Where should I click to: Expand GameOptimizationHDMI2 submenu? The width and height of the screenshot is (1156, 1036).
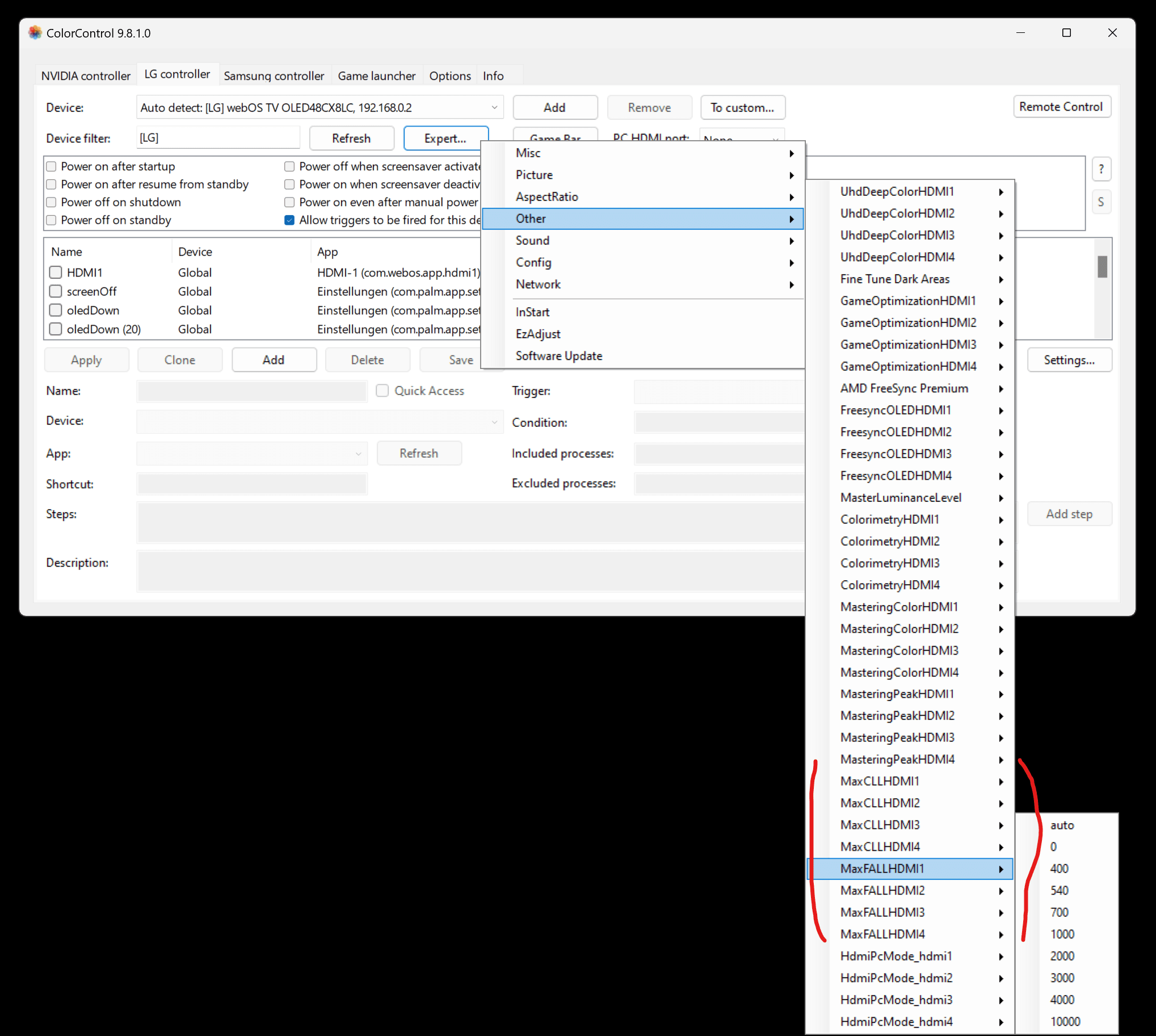(x=910, y=323)
